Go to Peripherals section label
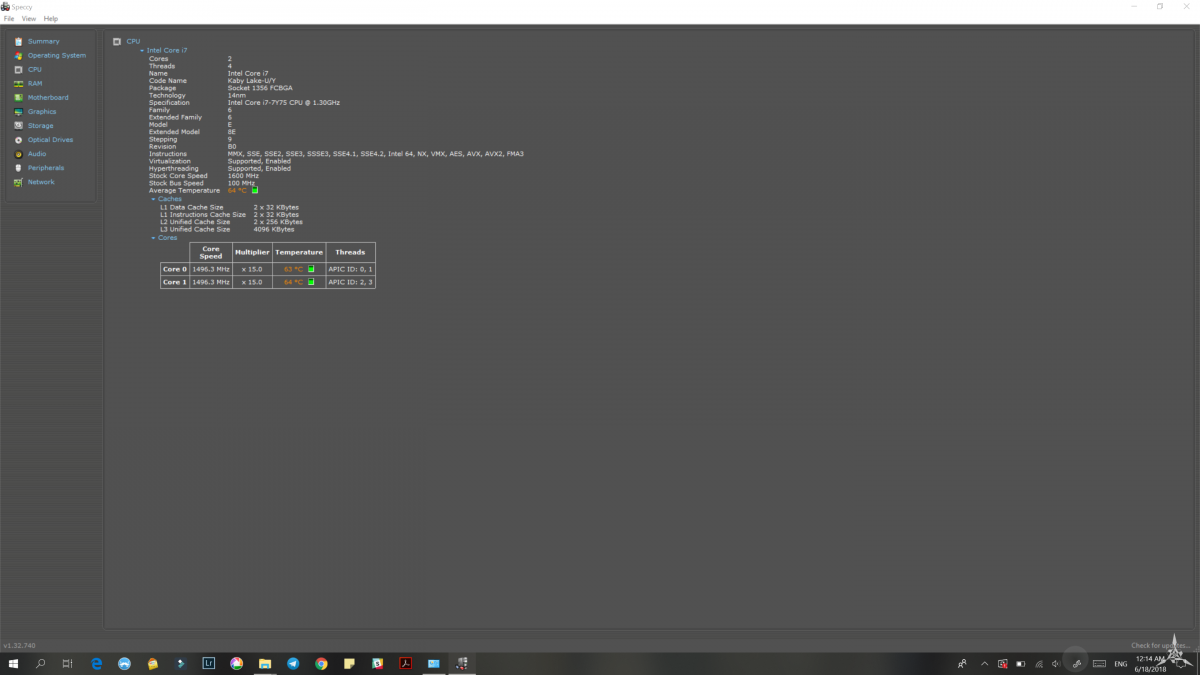Screen dimensions: 1200x675 46,168
